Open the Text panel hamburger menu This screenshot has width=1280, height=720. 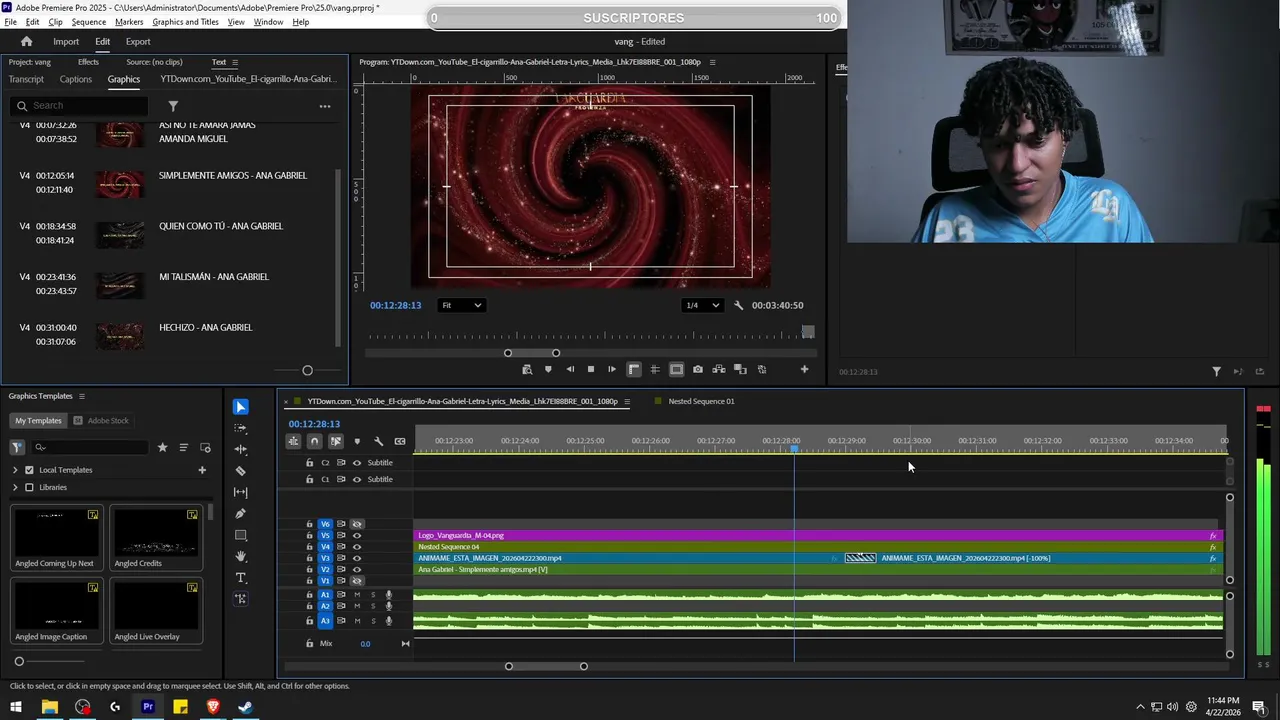coord(234,62)
